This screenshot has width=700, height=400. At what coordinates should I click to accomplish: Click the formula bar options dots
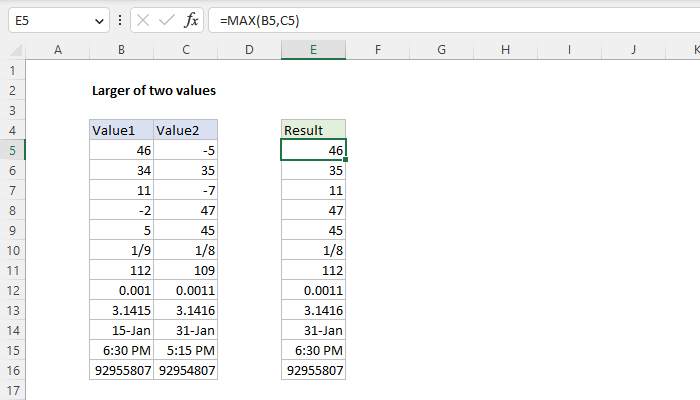tap(120, 21)
